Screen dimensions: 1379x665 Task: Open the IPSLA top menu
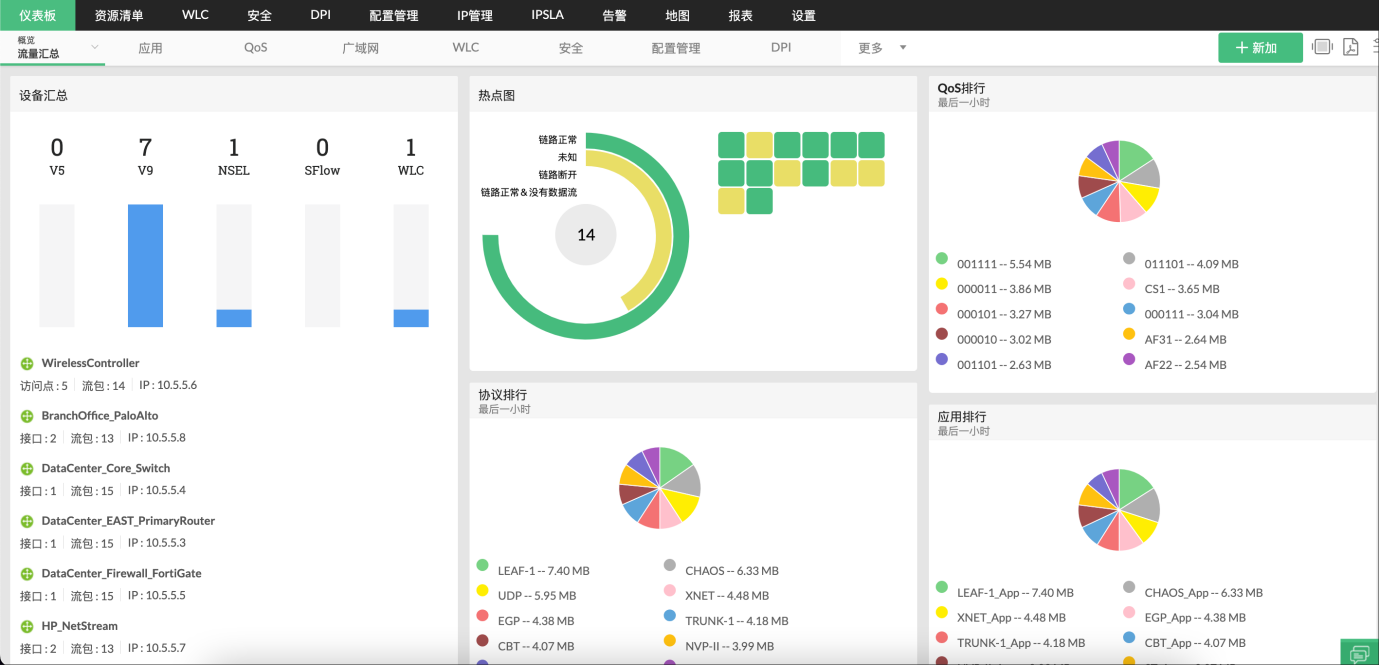(x=548, y=16)
